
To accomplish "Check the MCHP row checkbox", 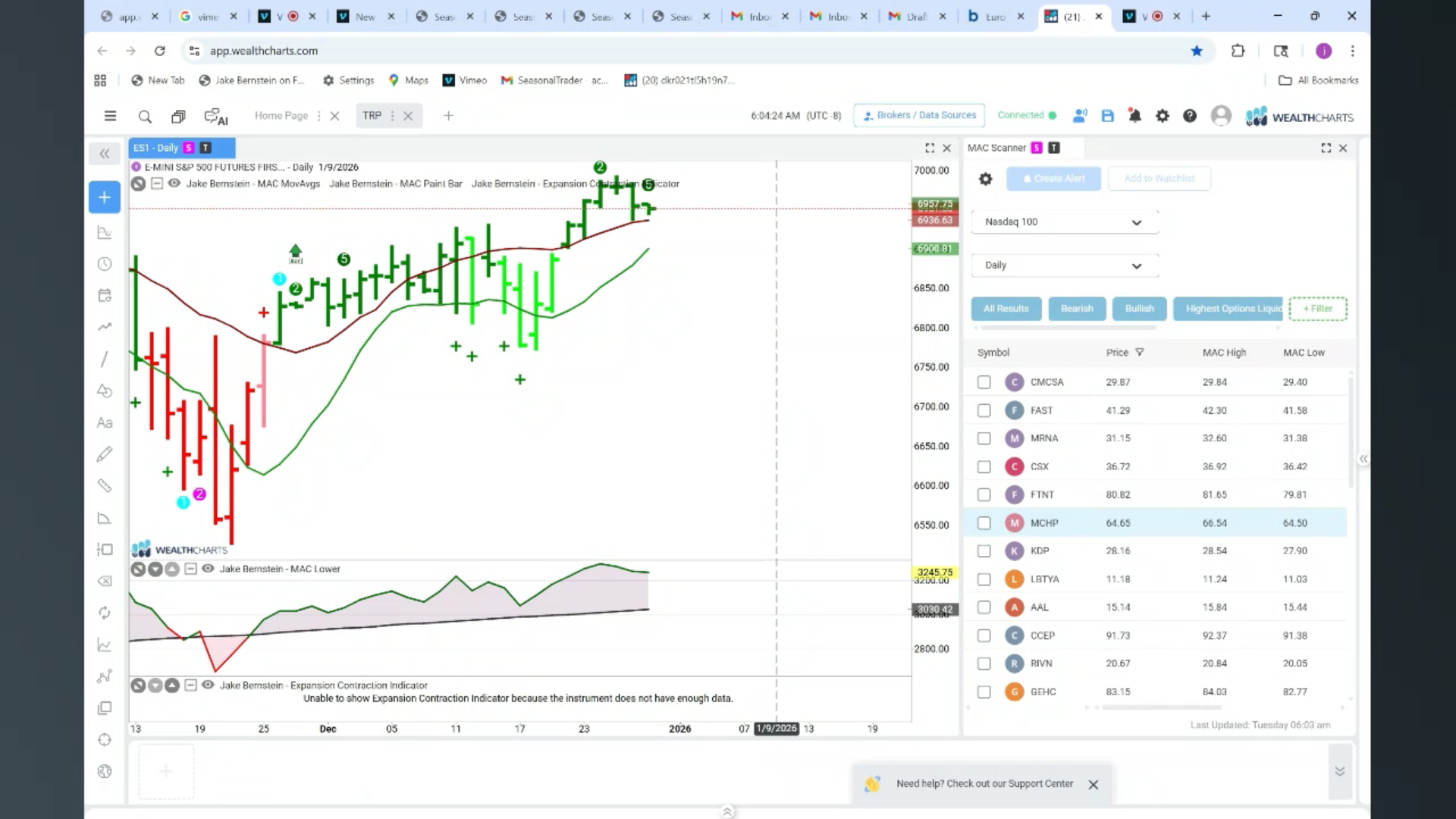I will 984,523.
